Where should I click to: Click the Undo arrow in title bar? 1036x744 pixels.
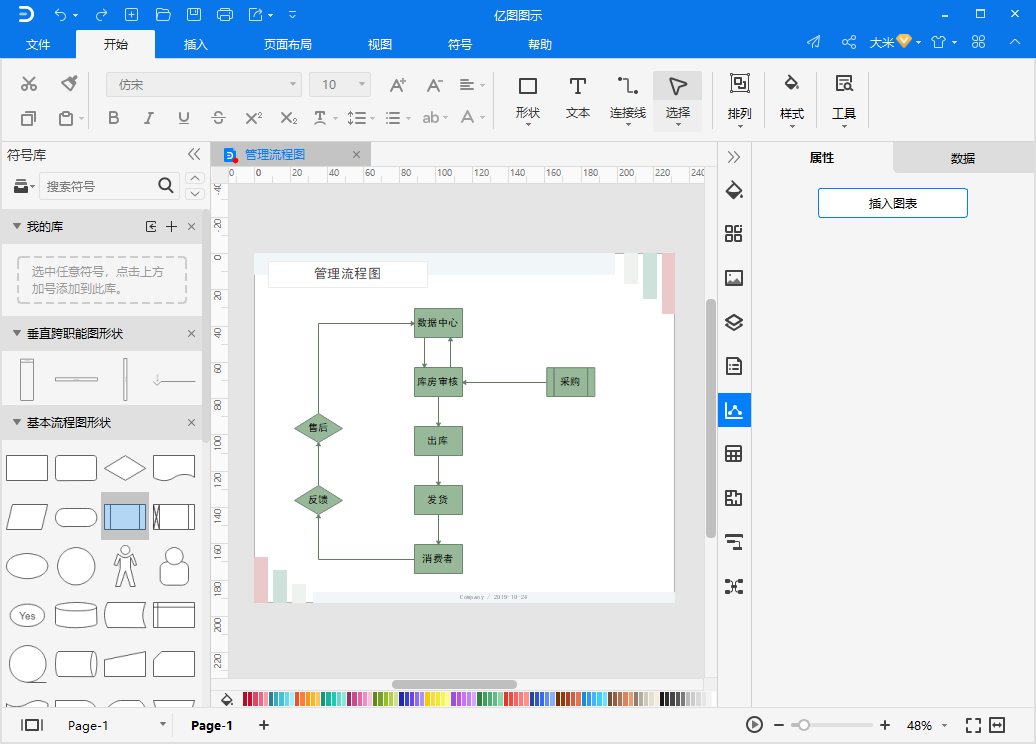click(61, 15)
